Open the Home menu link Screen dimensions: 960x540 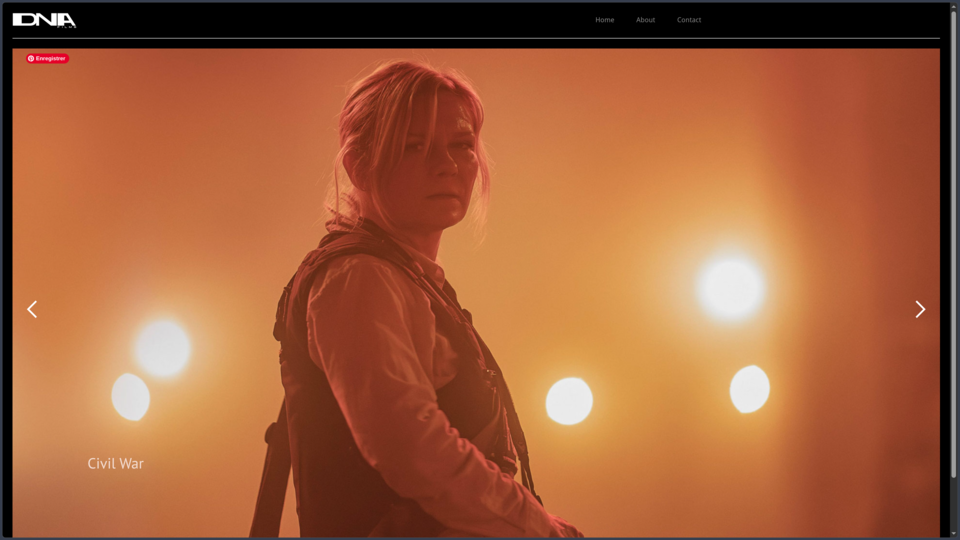point(604,20)
